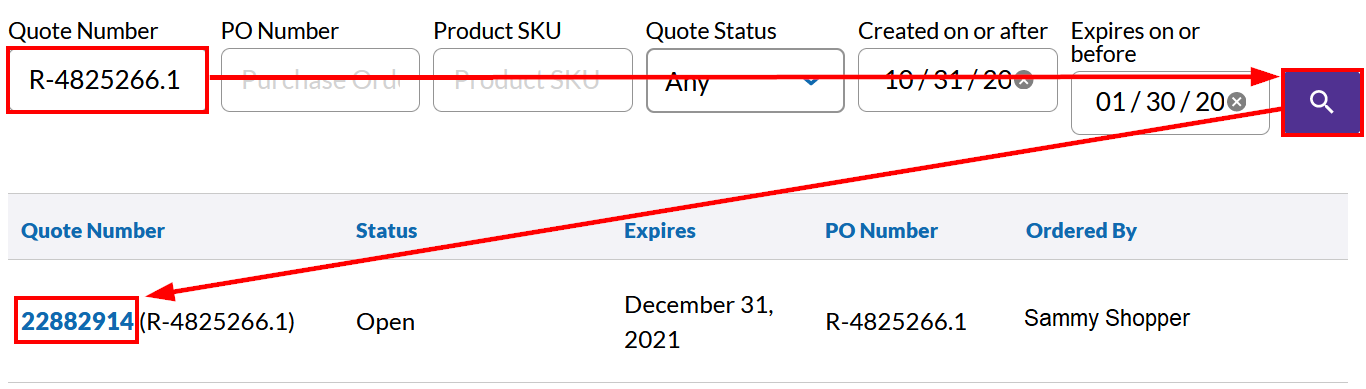1366x389 pixels.
Task: Sort results by Ordered By column
Action: [x=1081, y=231]
